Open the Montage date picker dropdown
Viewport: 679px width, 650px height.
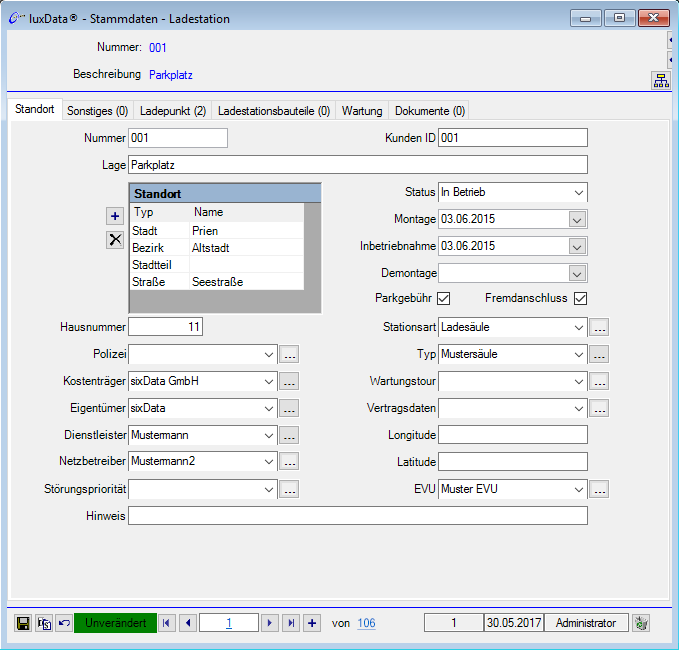pyautogui.click(x=578, y=219)
